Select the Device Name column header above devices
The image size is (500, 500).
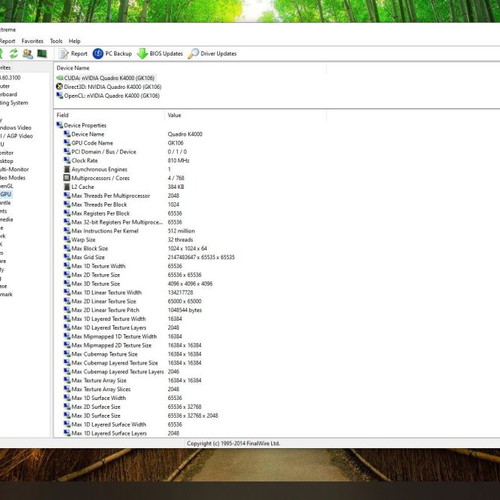pos(190,68)
